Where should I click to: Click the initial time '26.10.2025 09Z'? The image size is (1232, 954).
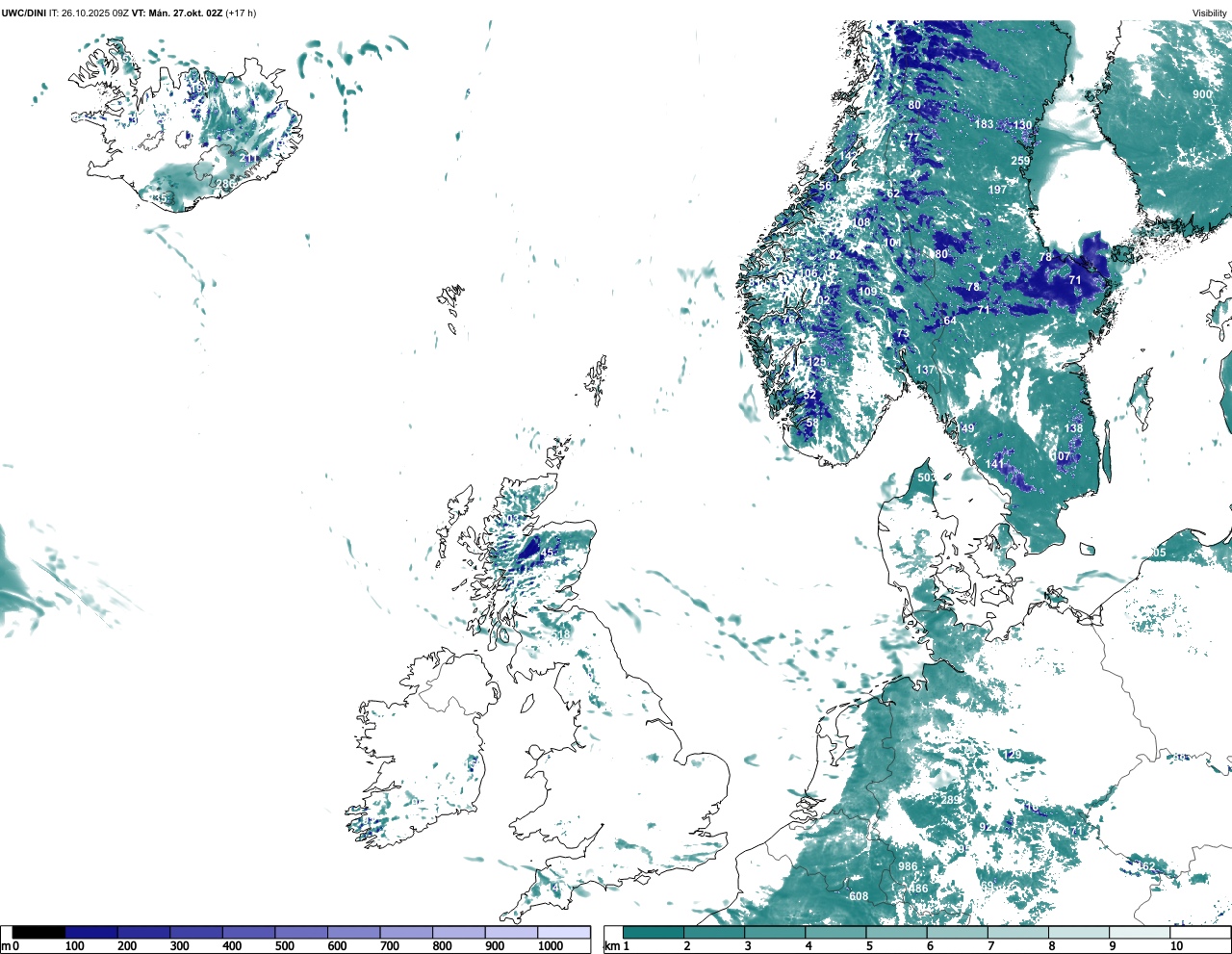point(95,13)
